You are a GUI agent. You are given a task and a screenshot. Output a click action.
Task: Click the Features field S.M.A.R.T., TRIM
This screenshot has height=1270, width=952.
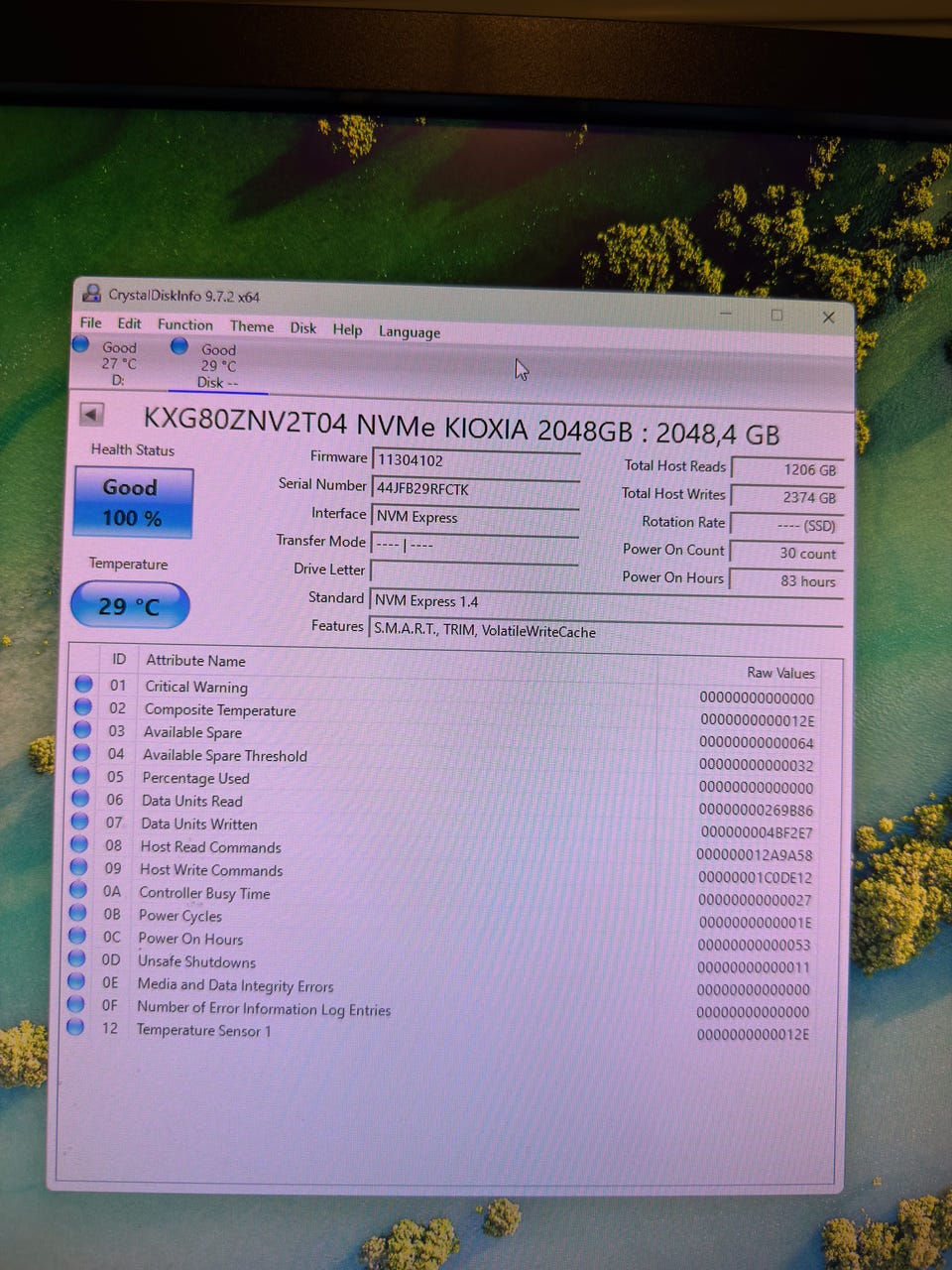click(605, 631)
